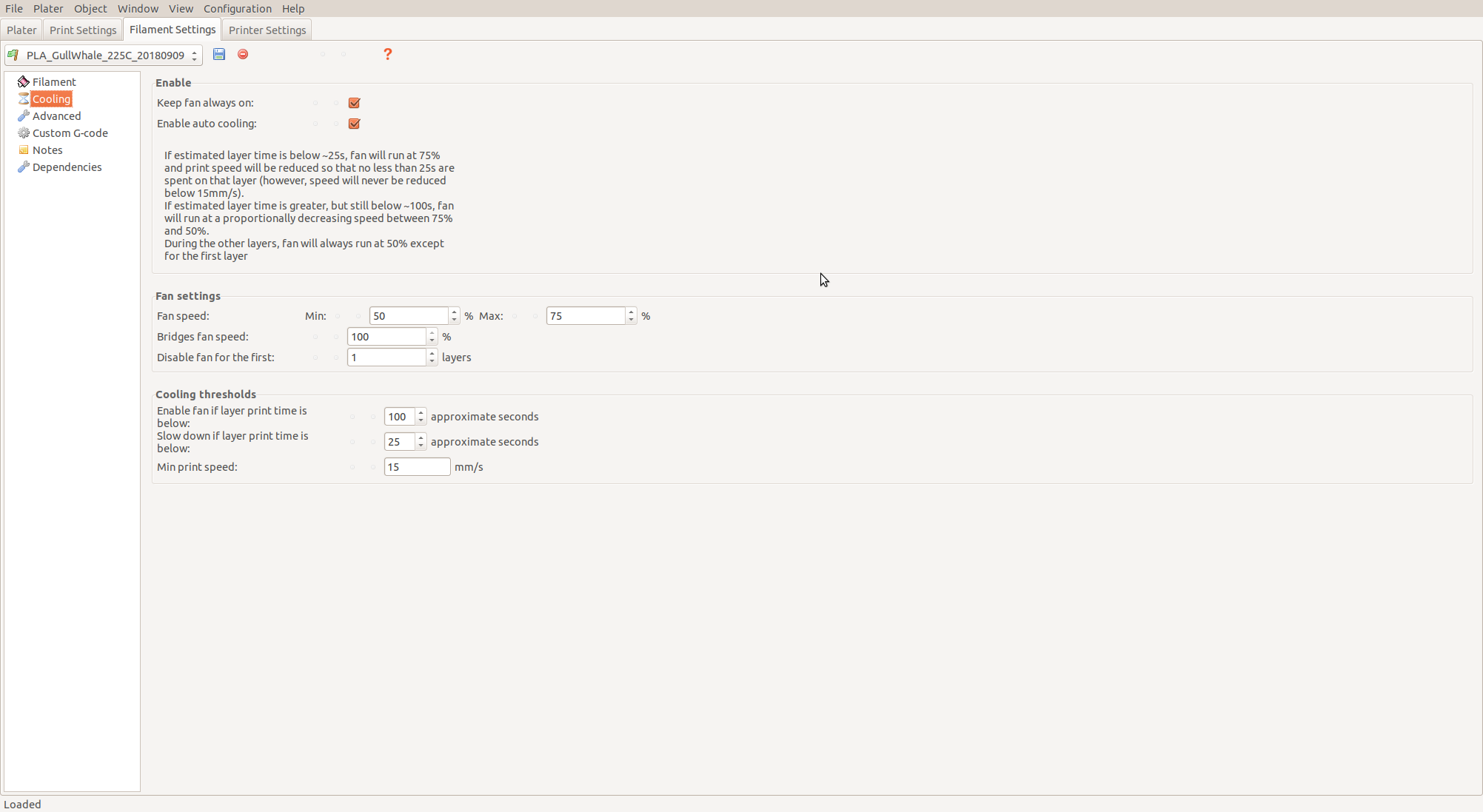The height and width of the screenshot is (812, 1483).
Task: Open the Notes page in the sidebar
Action: pyautogui.click(x=47, y=150)
